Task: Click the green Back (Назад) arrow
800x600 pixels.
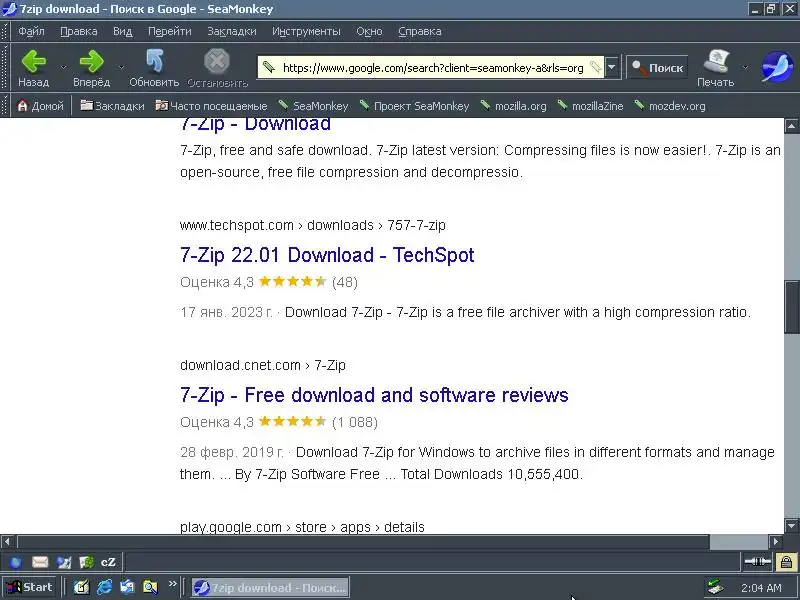Action: click(34, 67)
